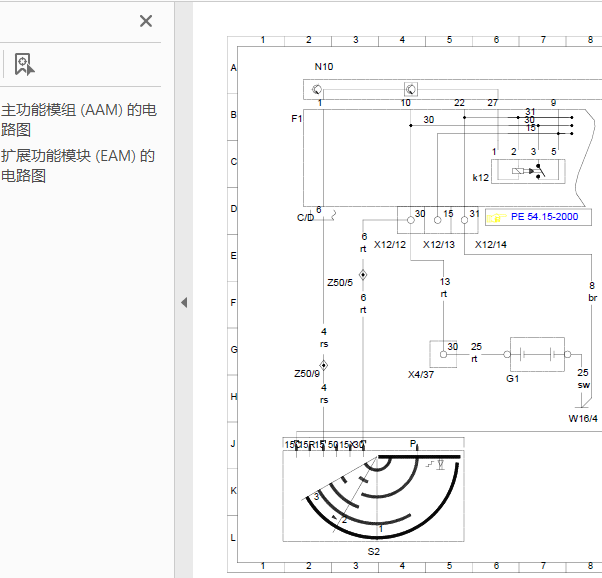This screenshot has height=578, width=602.
Task: Click the W16/4 ground point label
Action: [584, 418]
